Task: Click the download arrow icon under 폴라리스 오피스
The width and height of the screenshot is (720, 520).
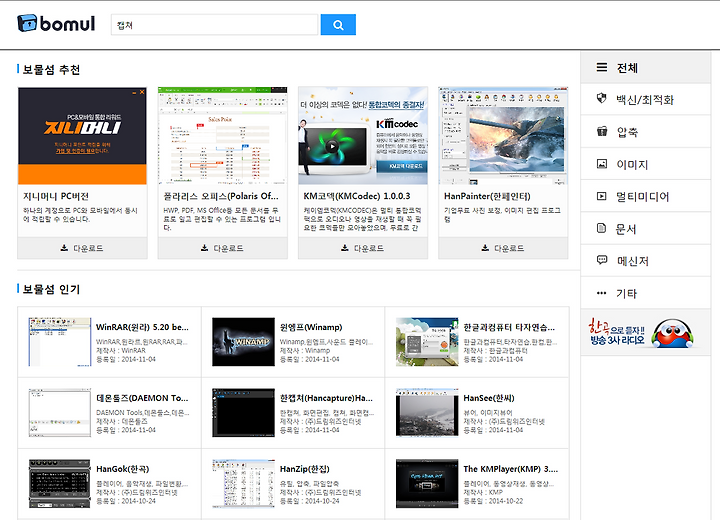Action: tap(204, 248)
